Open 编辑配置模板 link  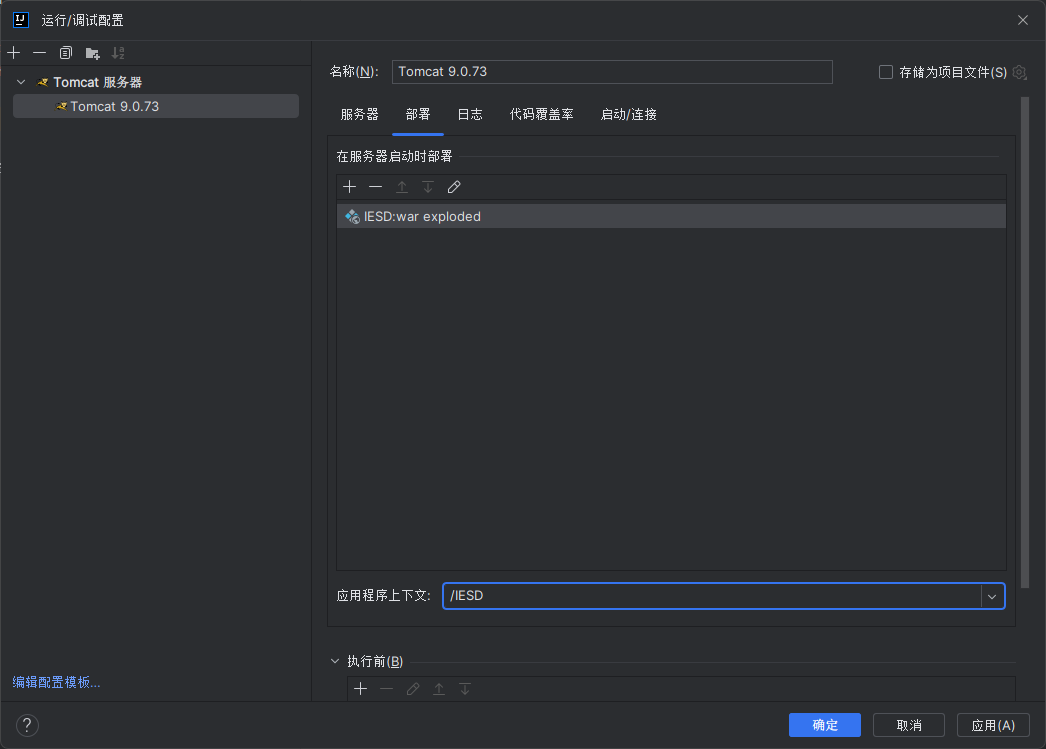click(x=56, y=682)
